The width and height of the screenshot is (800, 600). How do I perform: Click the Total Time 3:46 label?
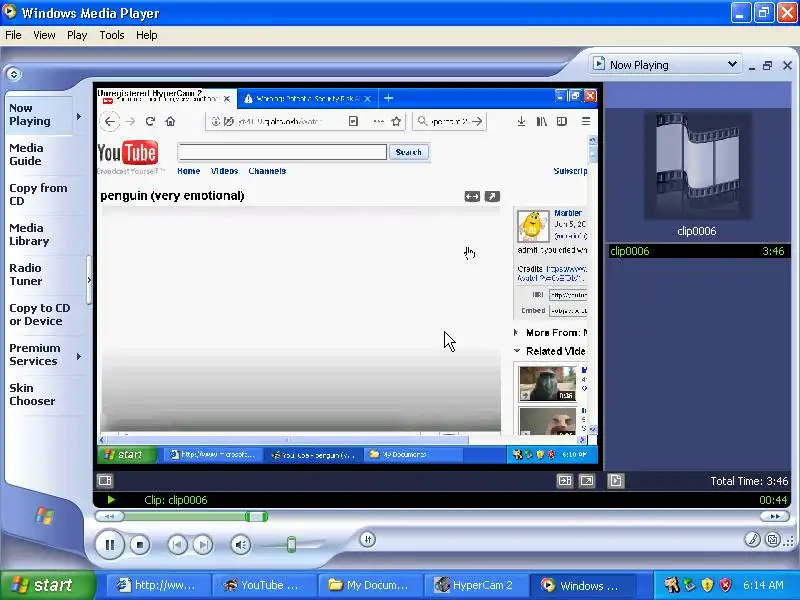(x=749, y=481)
